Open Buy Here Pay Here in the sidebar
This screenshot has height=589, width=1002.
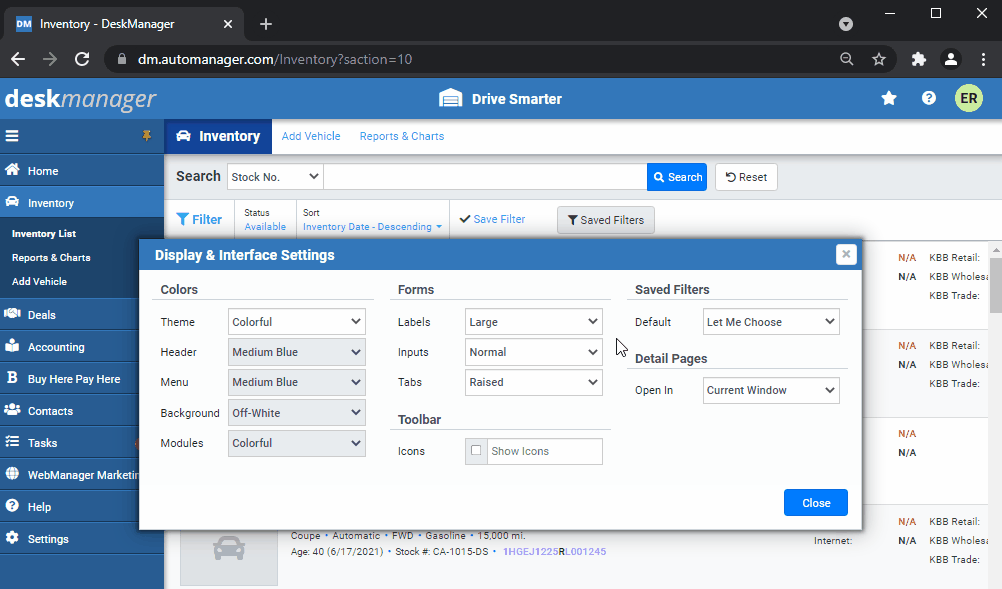70,378
